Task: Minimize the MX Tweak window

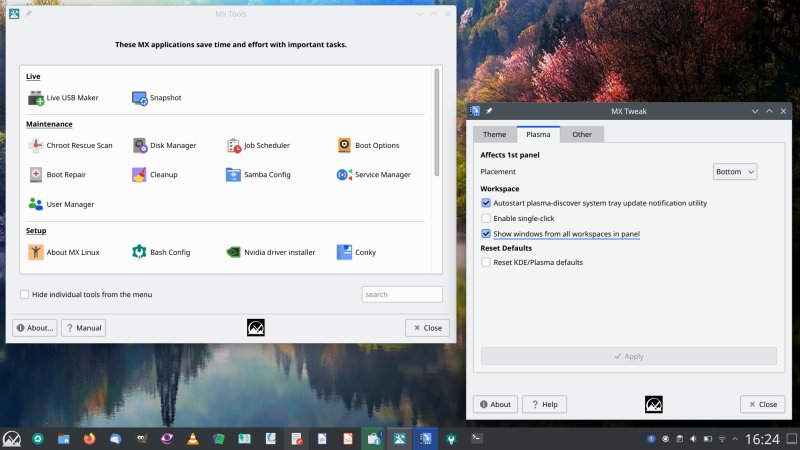Action: 755,111
